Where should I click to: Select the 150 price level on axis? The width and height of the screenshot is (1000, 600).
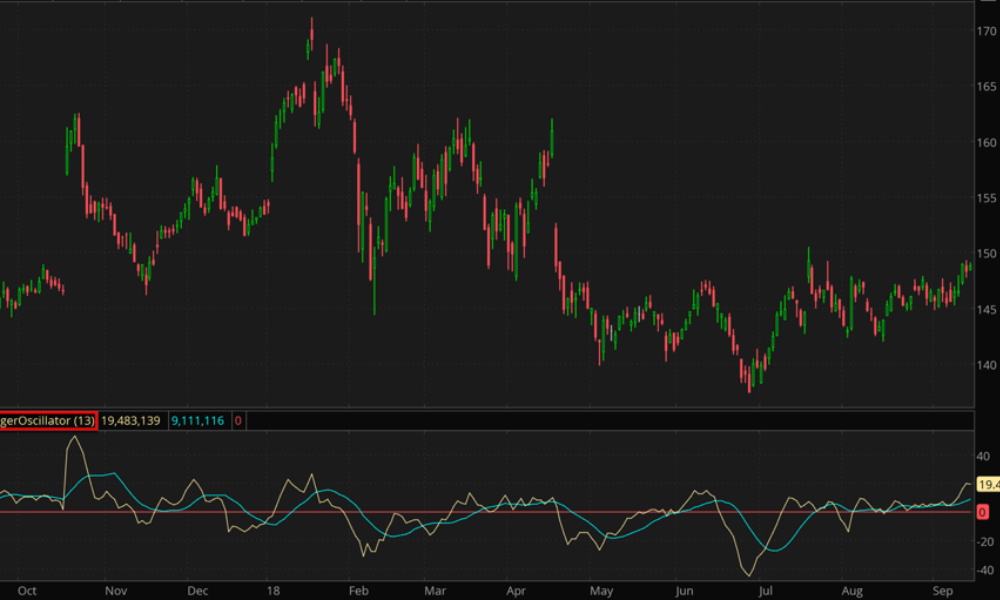point(987,254)
